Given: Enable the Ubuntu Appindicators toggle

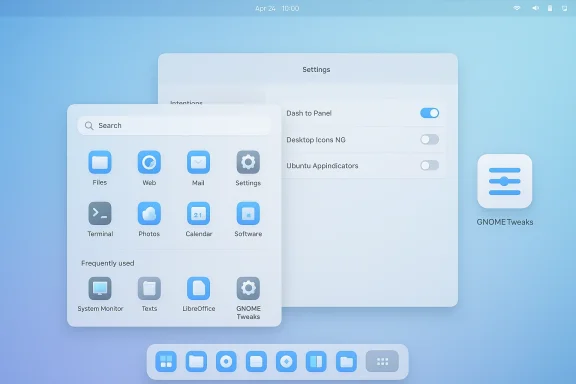Looking at the screenshot, I should [x=429, y=165].
